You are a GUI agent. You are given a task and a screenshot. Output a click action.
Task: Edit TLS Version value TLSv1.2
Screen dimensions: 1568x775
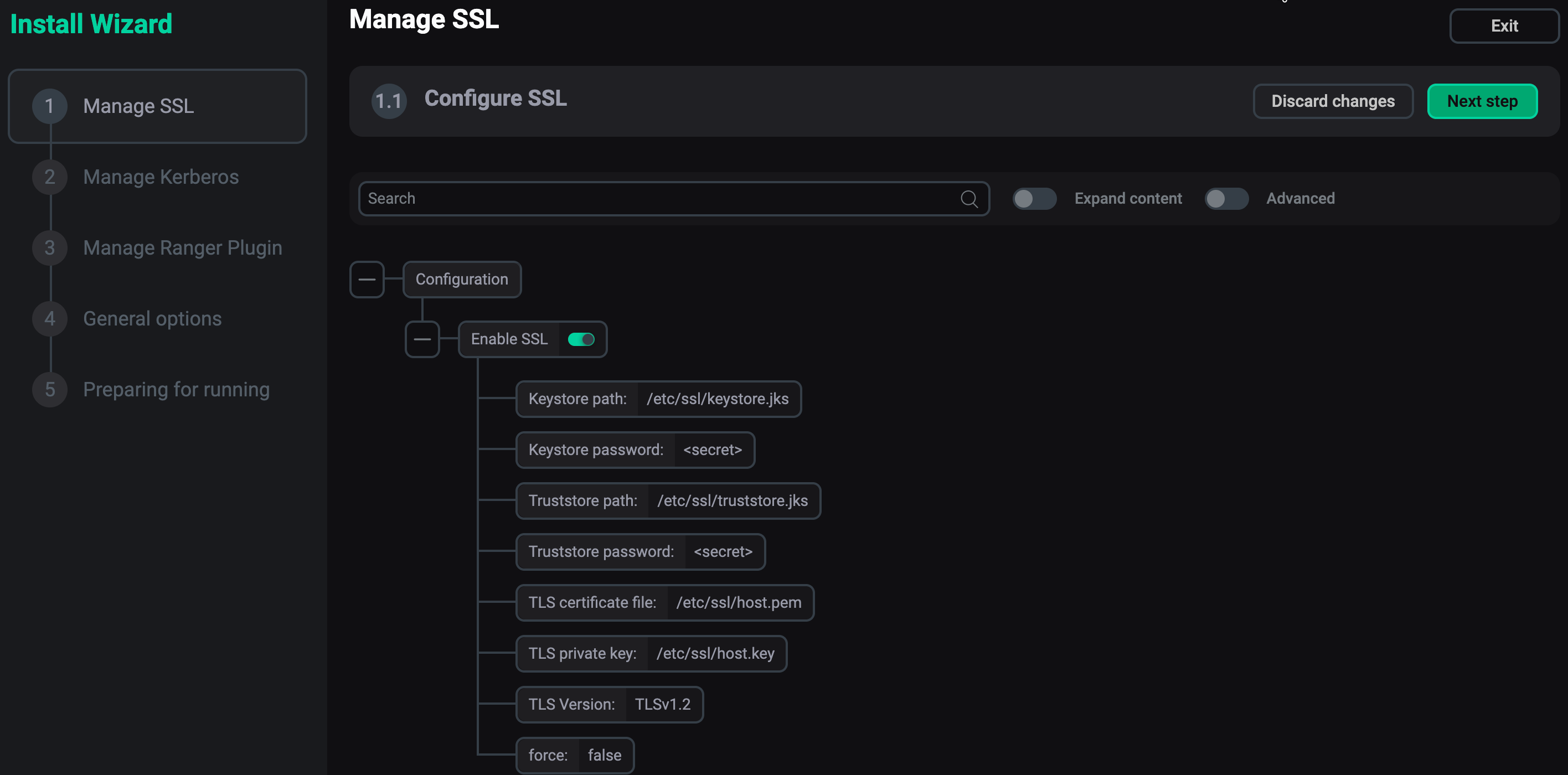(x=663, y=704)
